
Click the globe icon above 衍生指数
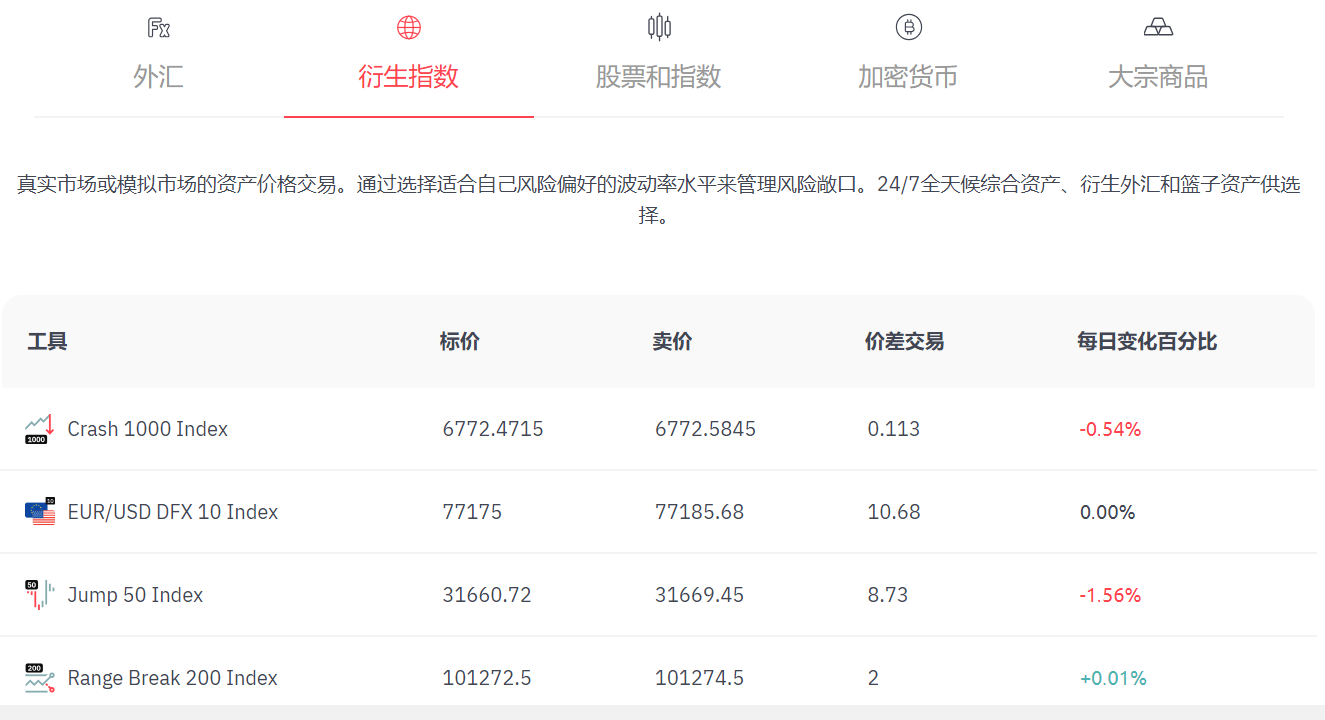408,27
